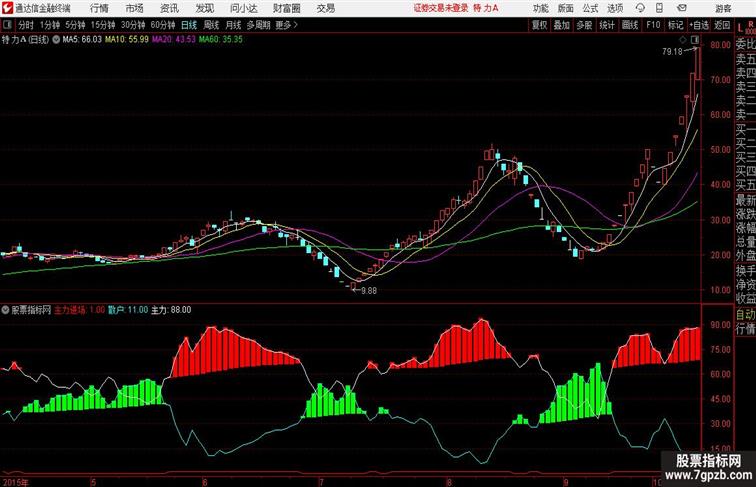The width and height of the screenshot is (756, 487).
Task: Open the 问小达 menu
Action: click(243, 8)
